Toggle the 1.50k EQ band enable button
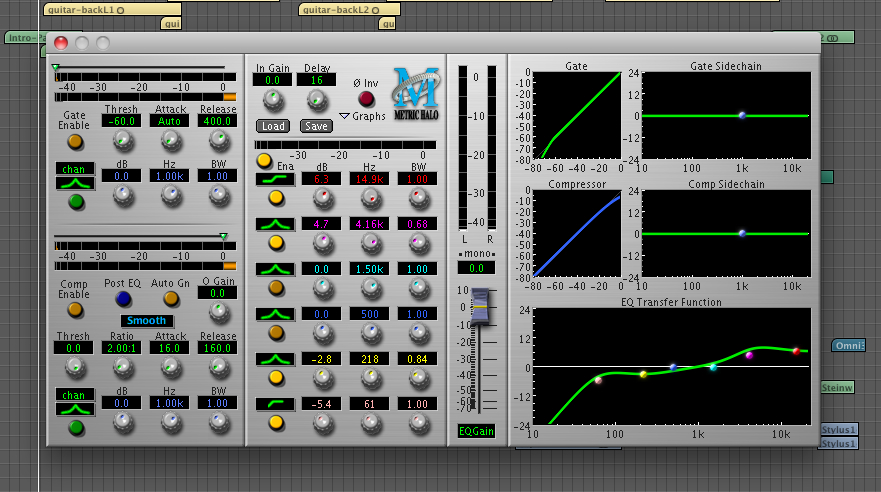Viewport: 881px width, 492px height. [275, 288]
